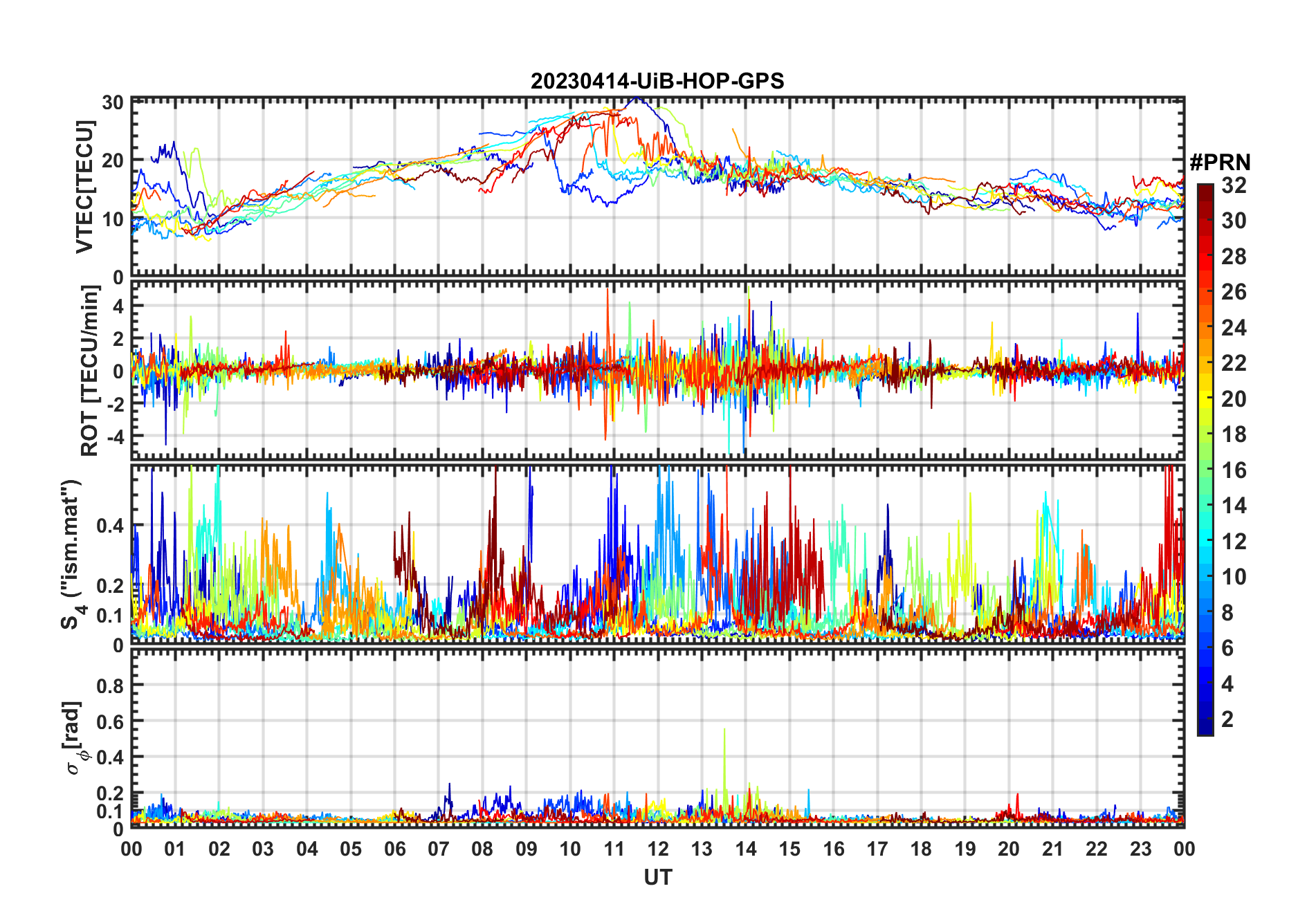Image resolution: width=1316 pixels, height=920 pixels.
Task: Select the VTEC[TECU] y-axis label
Action: click(84, 187)
